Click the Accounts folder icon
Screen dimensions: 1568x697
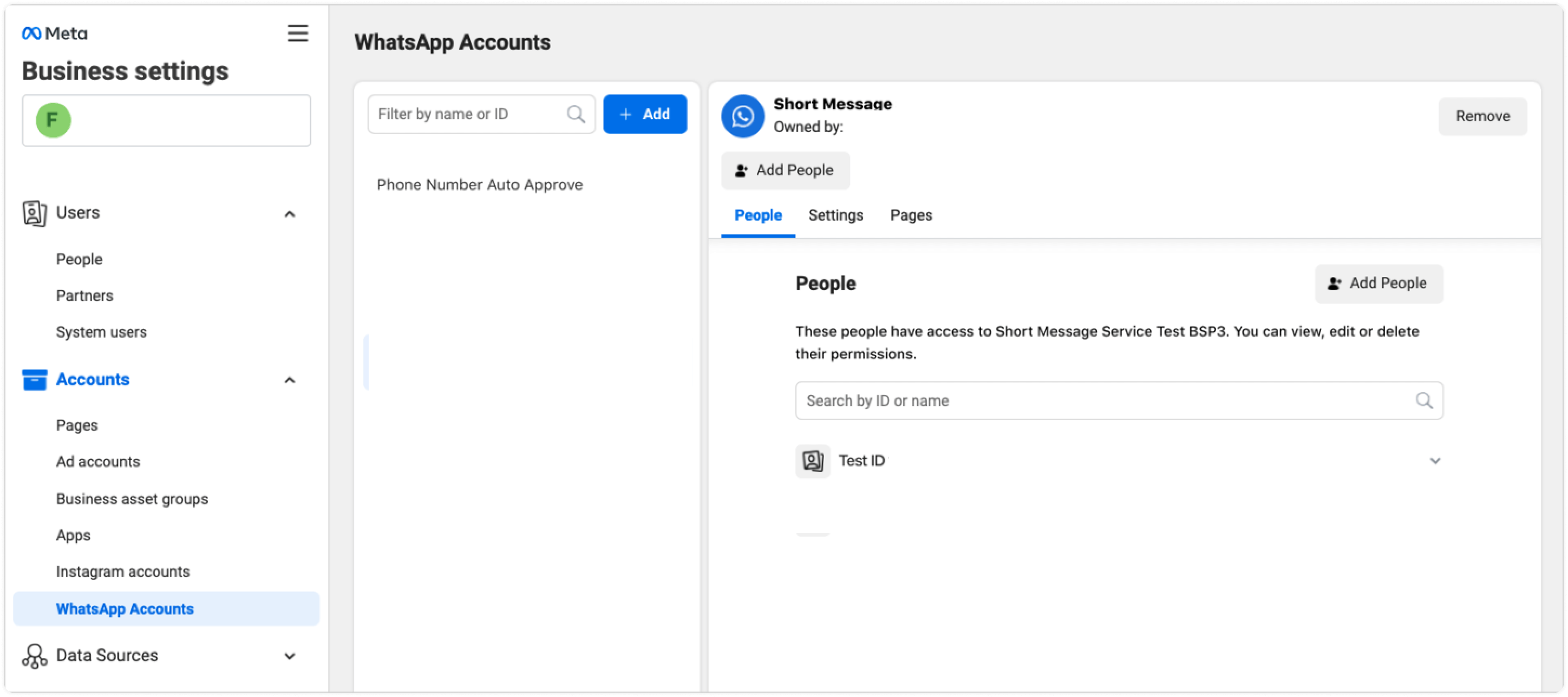tap(34, 379)
